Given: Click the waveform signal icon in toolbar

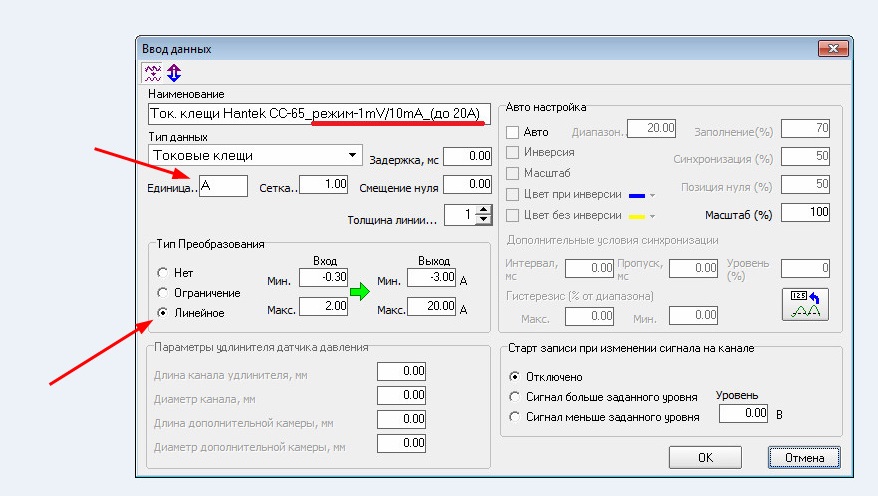Looking at the screenshot, I should (x=152, y=73).
